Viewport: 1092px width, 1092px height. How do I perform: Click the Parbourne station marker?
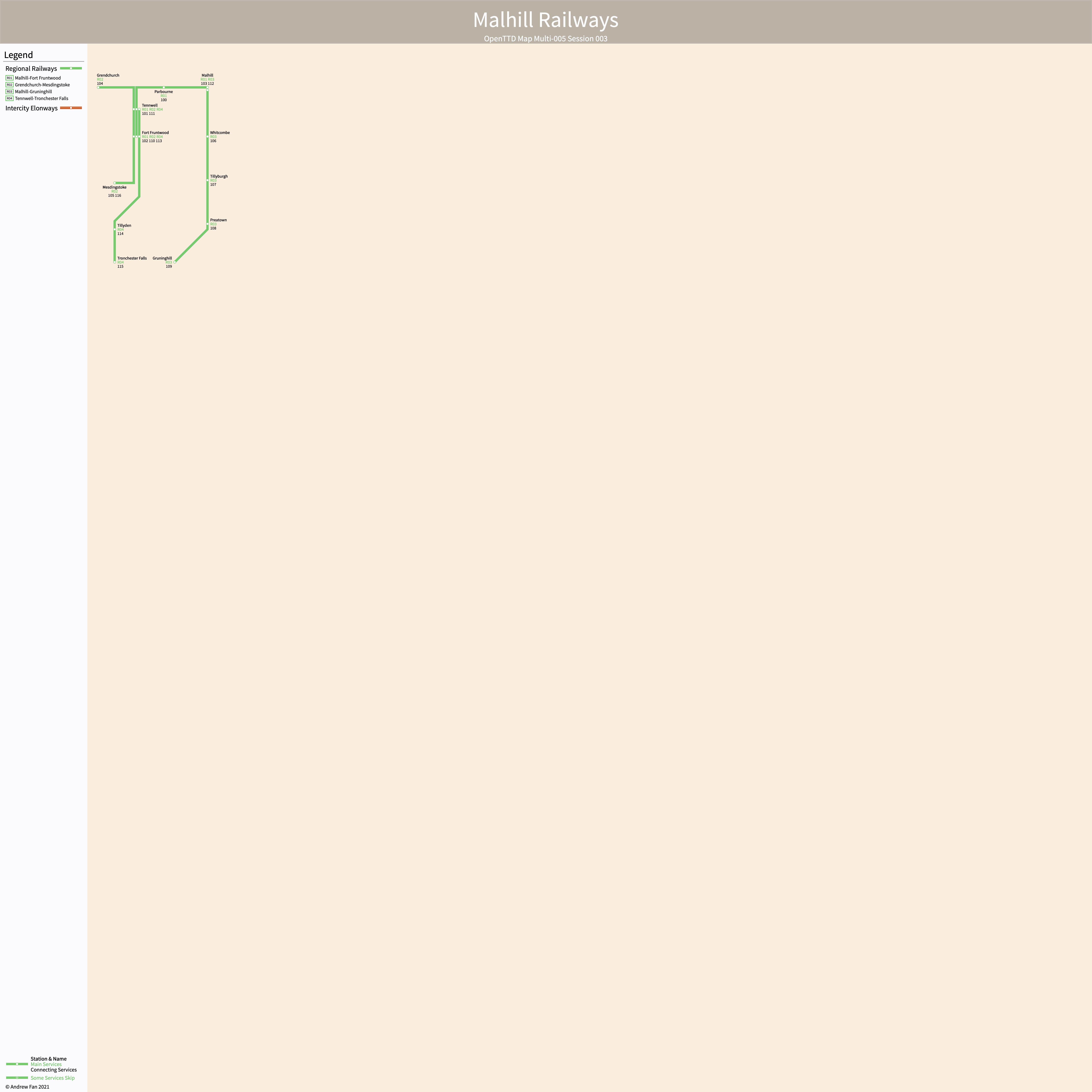coord(164,88)
